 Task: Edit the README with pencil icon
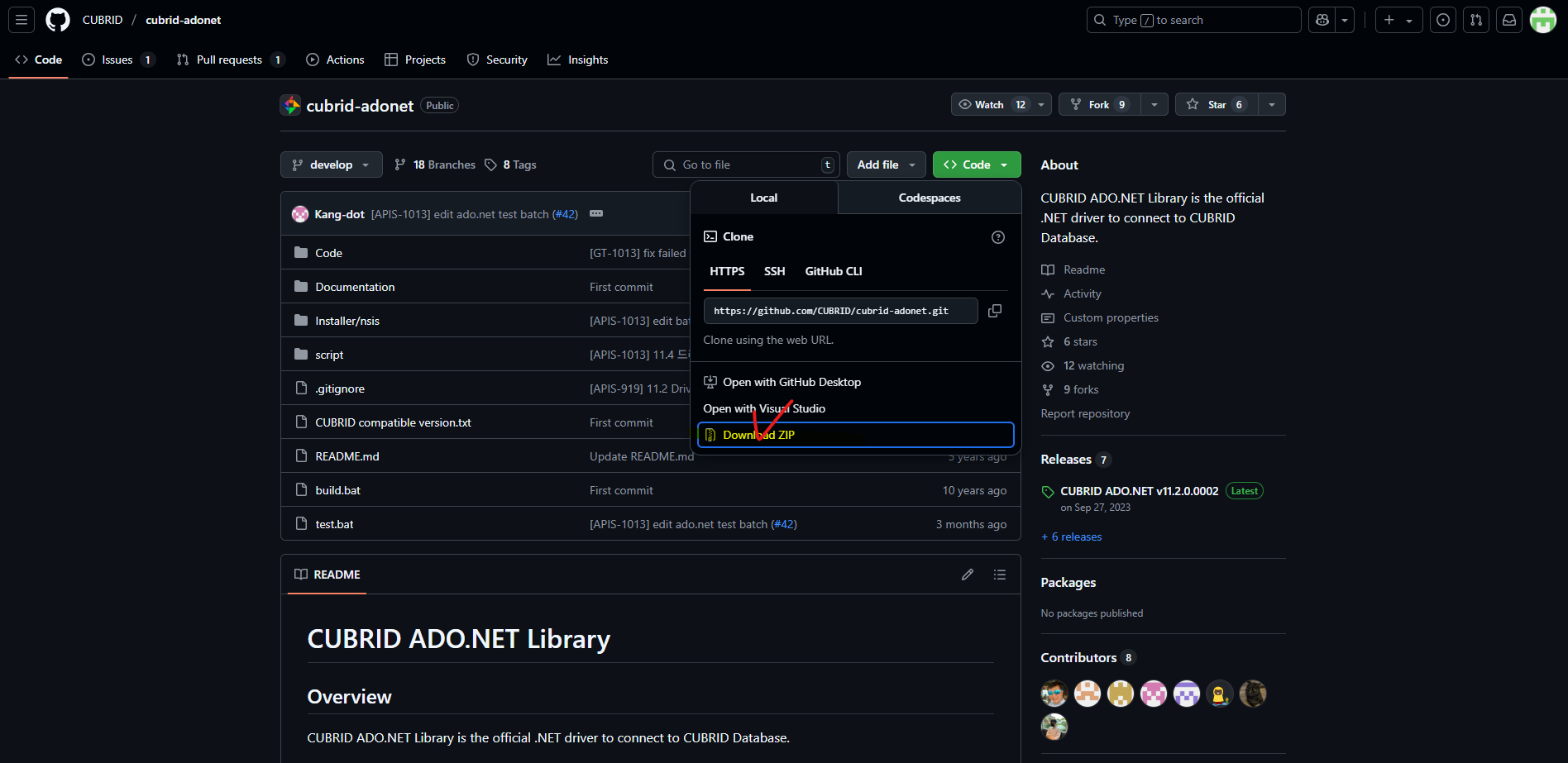(x=968, y=575)
